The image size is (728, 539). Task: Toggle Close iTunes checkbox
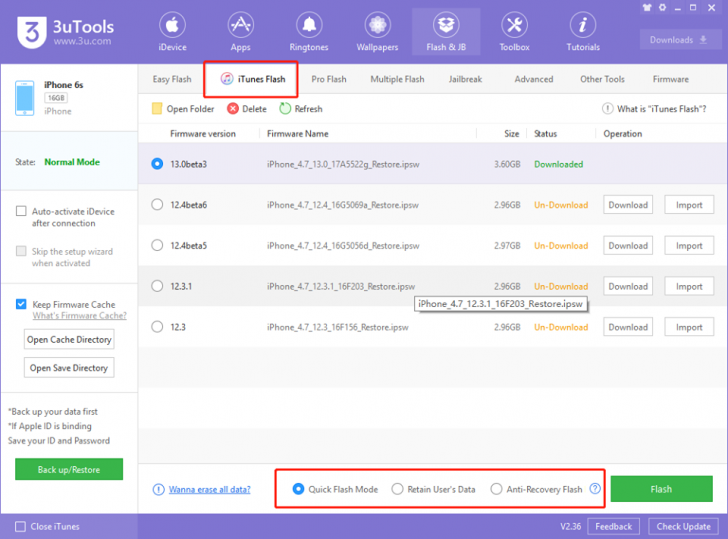[20, 526]
